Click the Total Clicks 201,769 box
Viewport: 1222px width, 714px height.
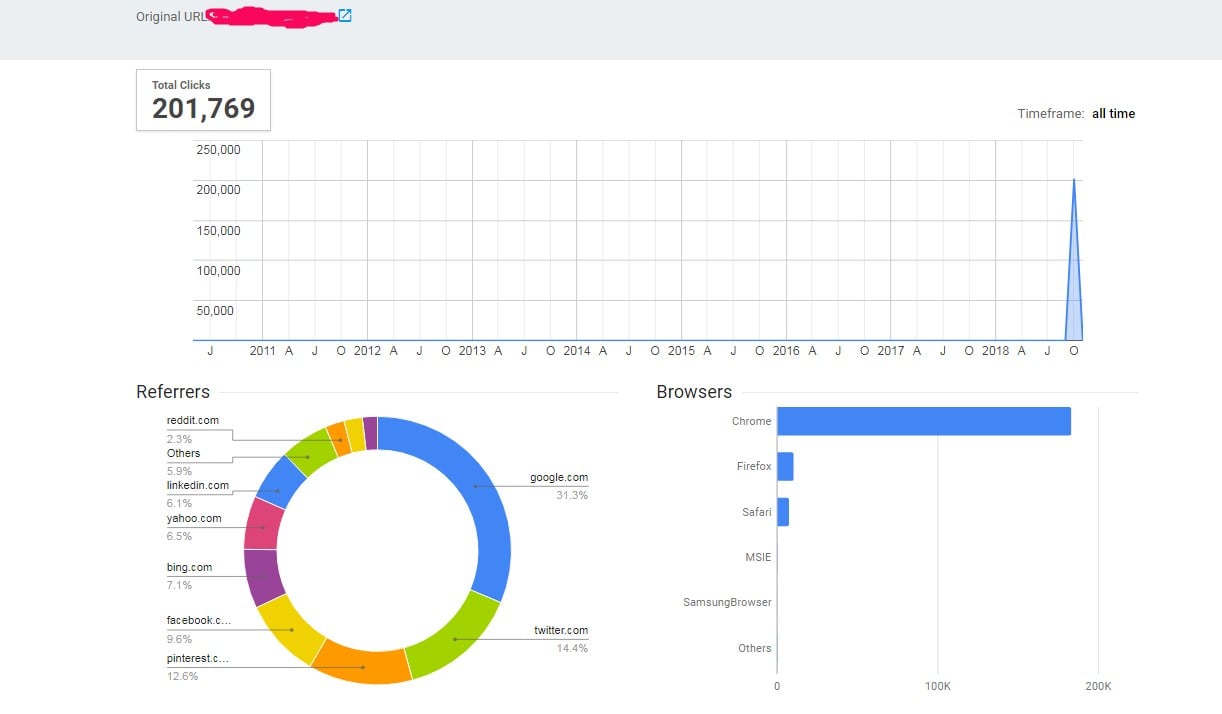(x=203, y=100)
